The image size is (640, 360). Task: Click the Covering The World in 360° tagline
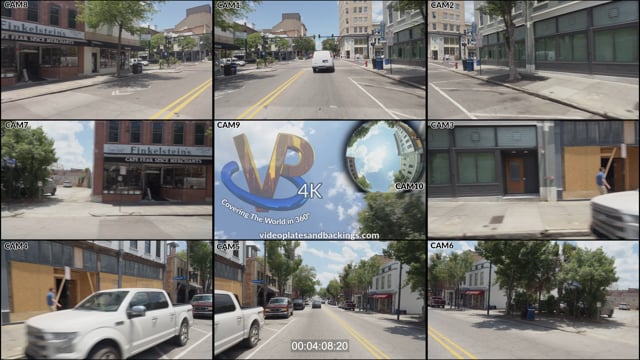point(265,212)
